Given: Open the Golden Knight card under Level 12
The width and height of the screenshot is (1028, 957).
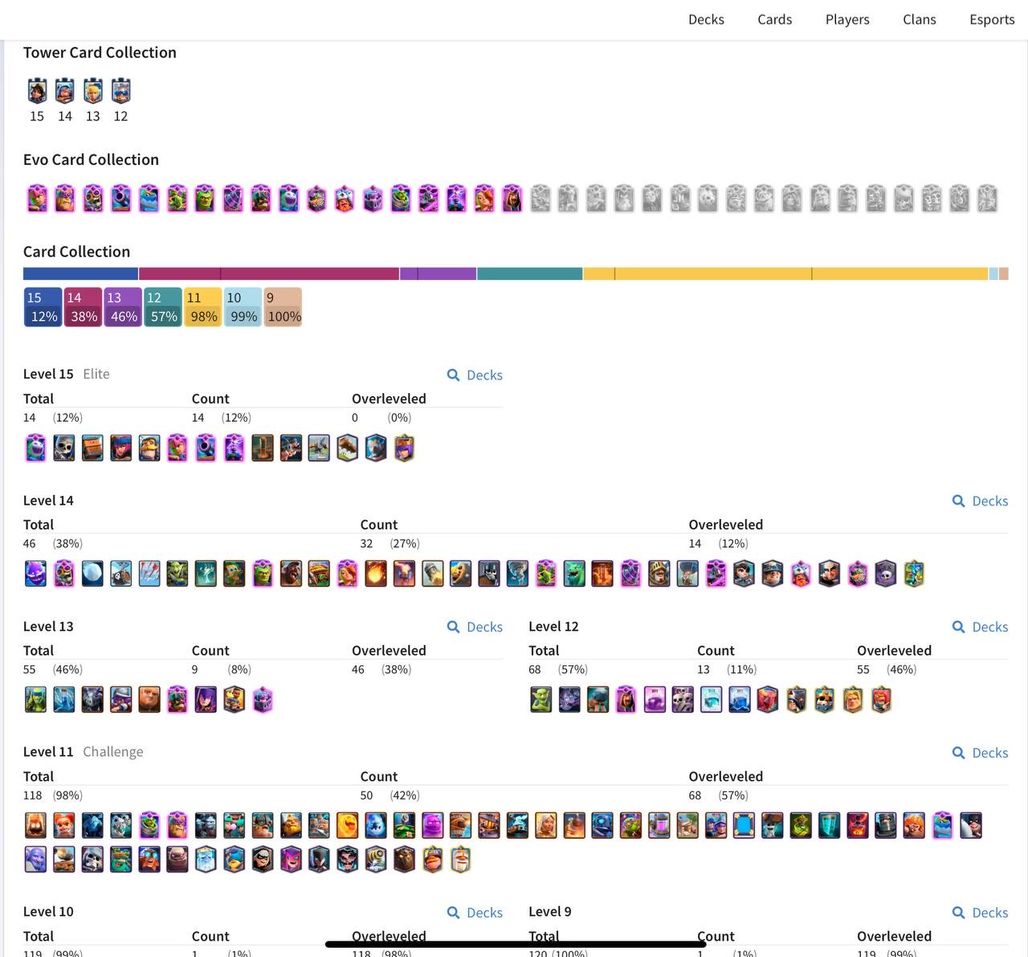Looking at the screenshot, I should (x=852, y=700).
